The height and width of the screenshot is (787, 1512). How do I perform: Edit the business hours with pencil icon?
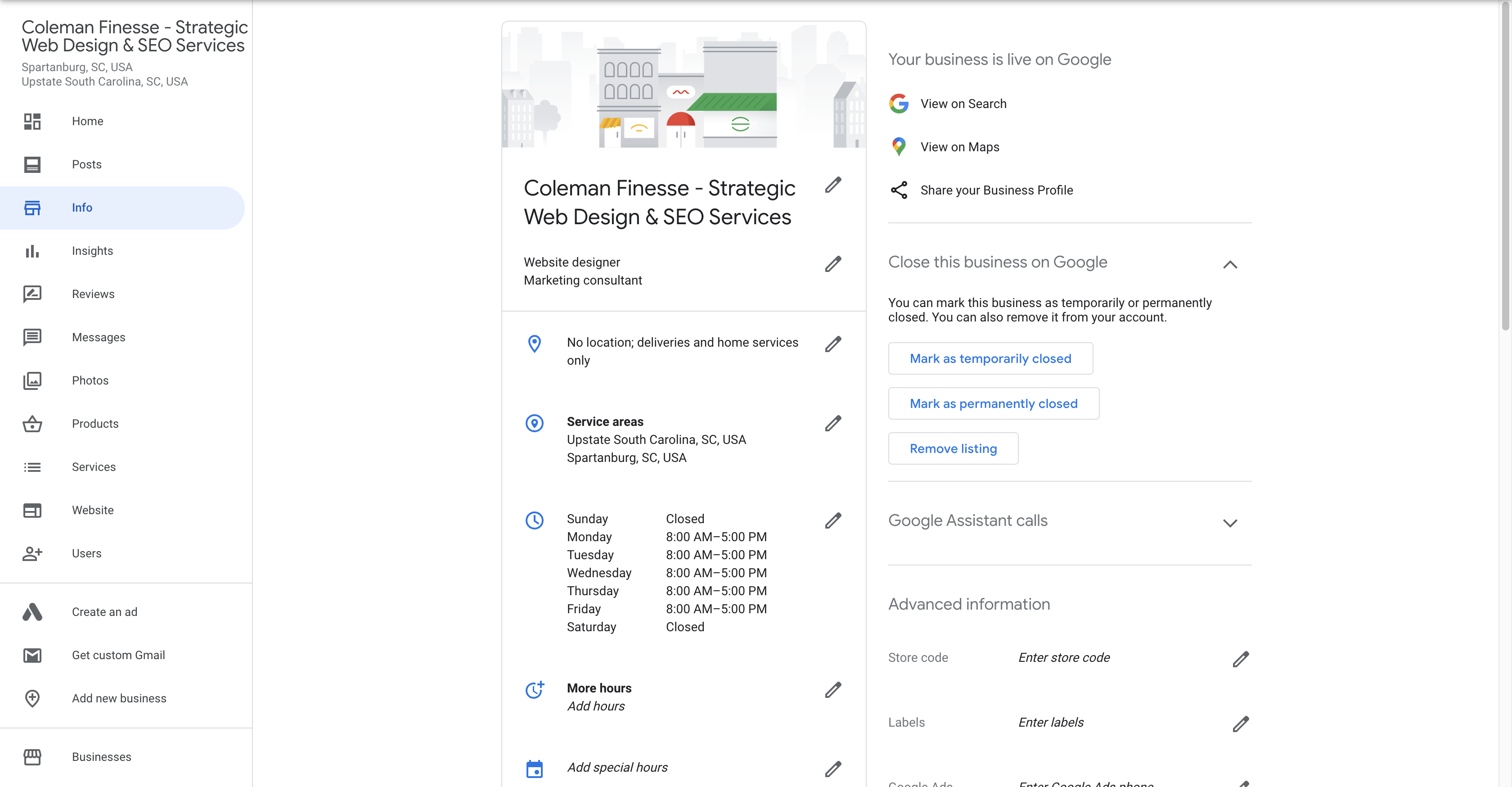[833, 521]
